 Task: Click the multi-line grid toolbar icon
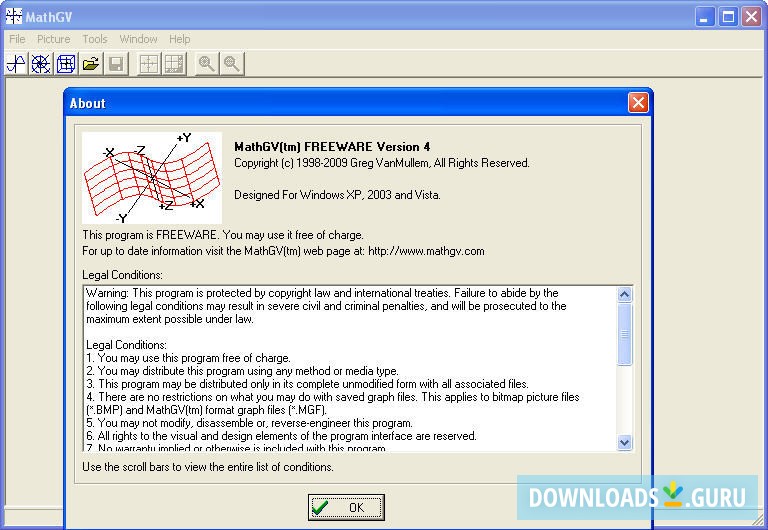point(174,64)
